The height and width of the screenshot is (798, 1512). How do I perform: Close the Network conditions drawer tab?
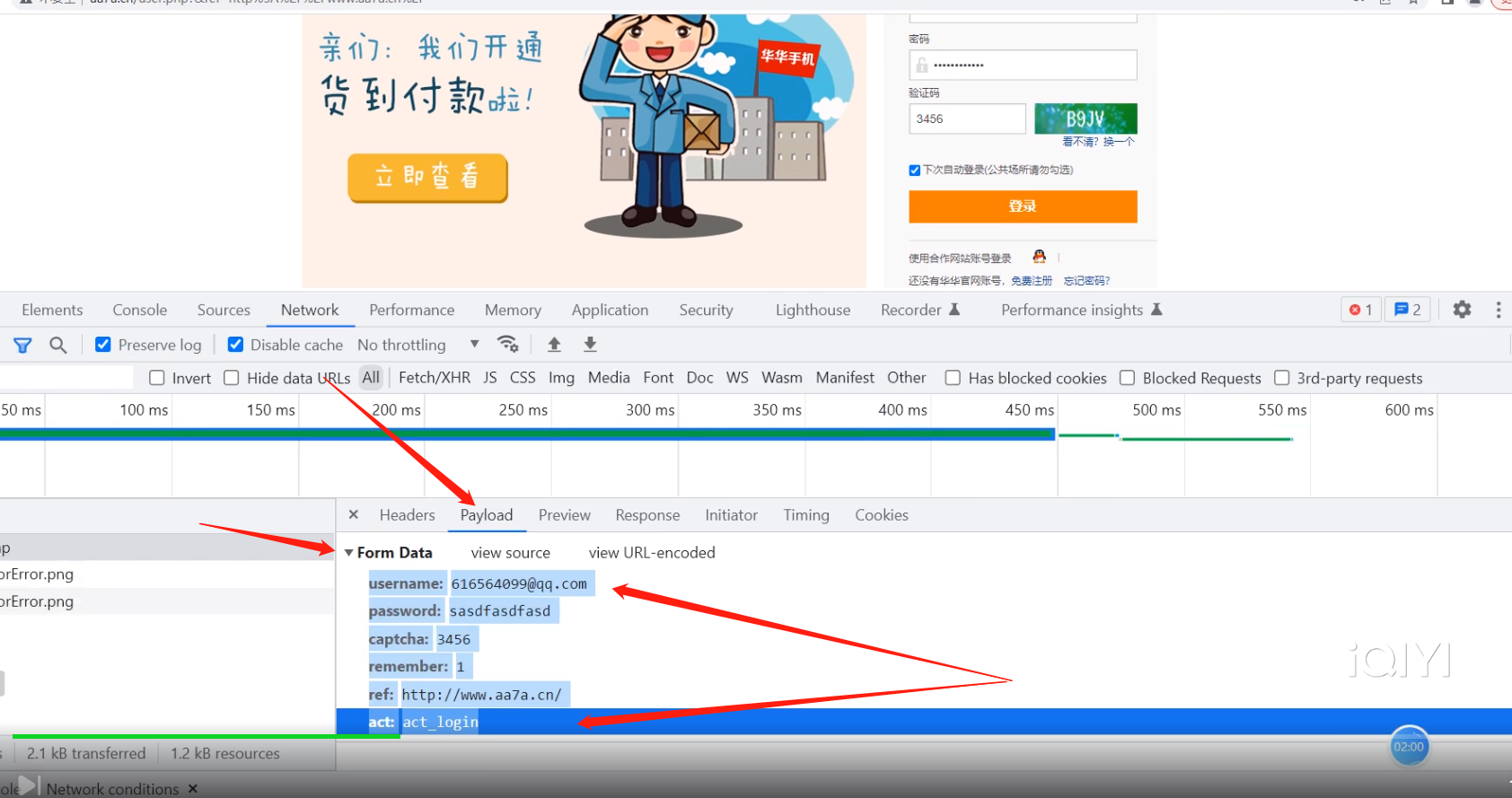point(192,788)
